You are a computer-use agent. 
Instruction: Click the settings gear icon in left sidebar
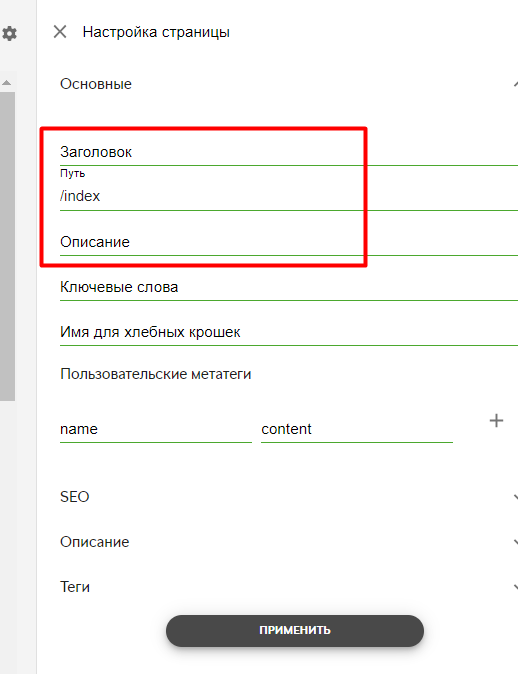pyautogui.click(x=9, y=33)
